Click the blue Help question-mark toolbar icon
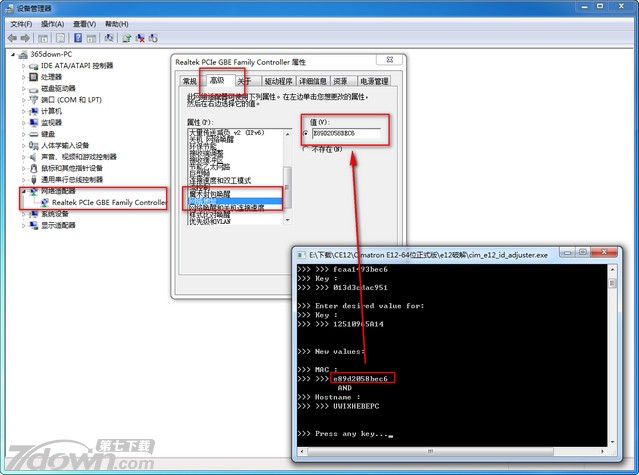 click(78, 38)
